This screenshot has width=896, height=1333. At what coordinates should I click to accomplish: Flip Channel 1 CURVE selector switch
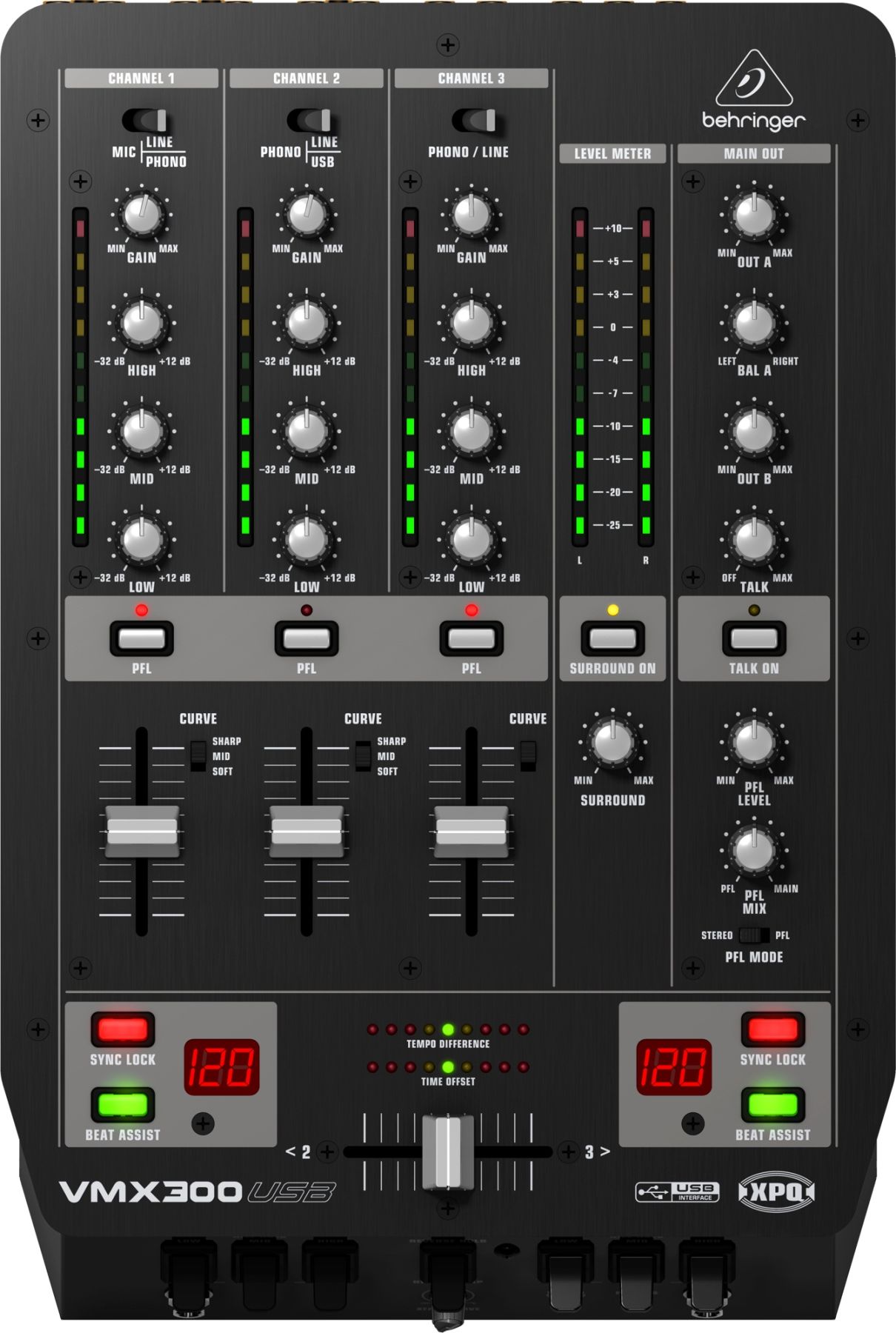tap(198, 755)
